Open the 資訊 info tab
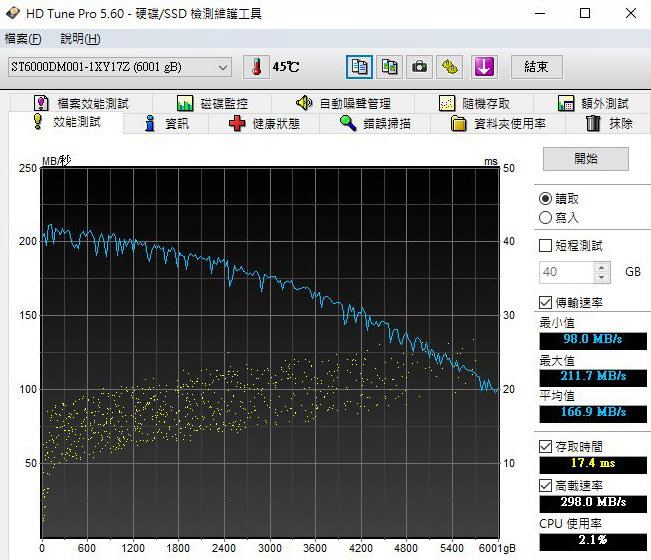The image size is (651, 560). pyautogui.click(x=166, y=124)
